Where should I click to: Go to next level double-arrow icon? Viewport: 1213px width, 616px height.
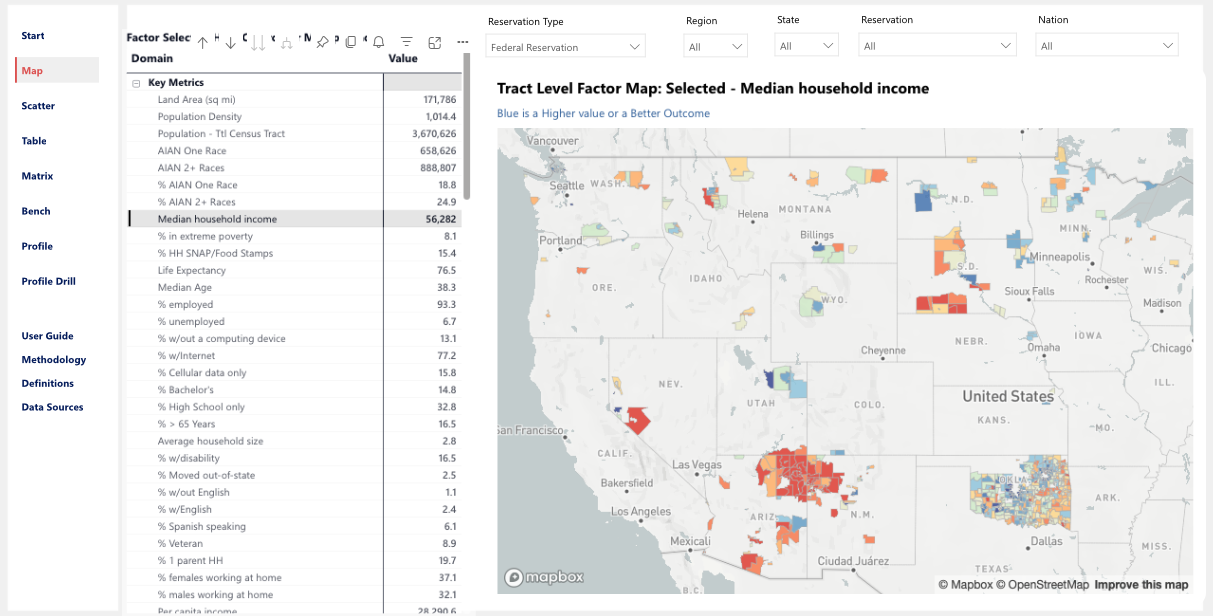(258, 43)
